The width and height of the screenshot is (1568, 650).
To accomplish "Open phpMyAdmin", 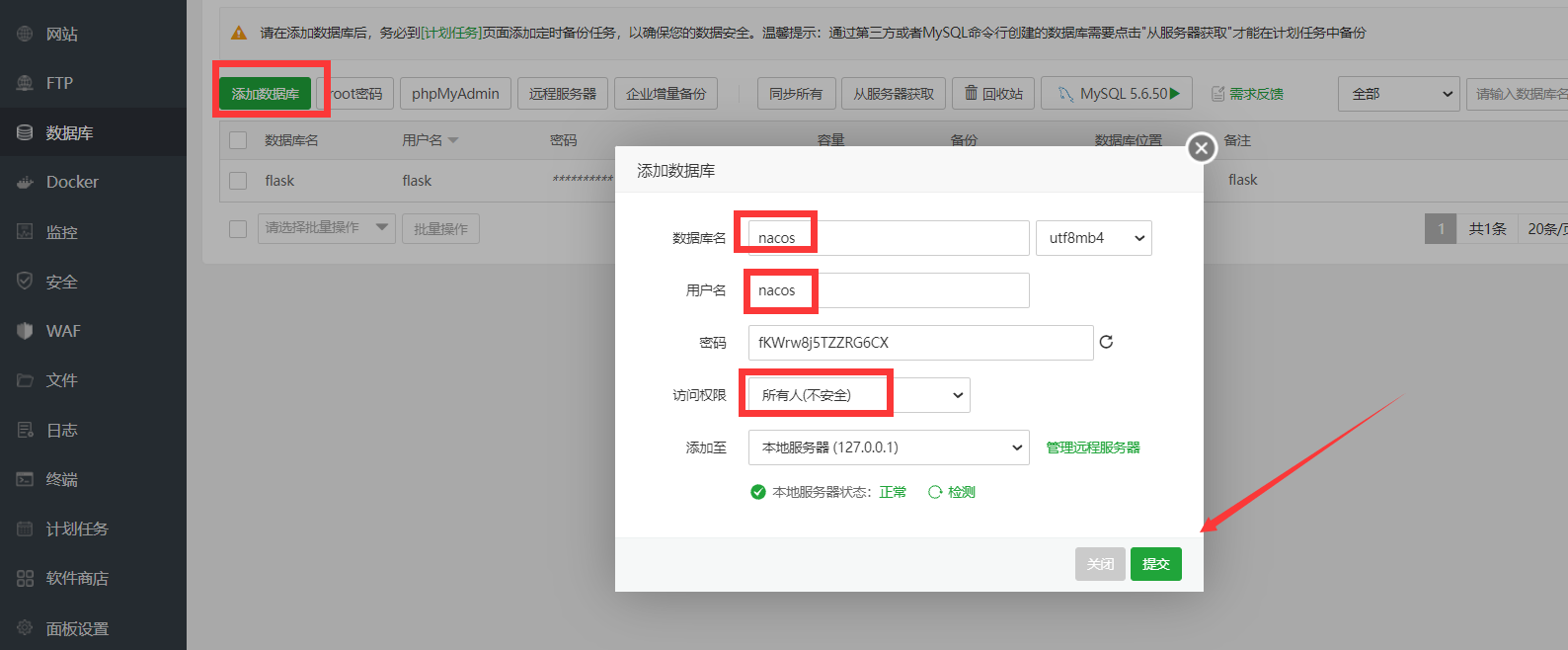I will 455,94.
